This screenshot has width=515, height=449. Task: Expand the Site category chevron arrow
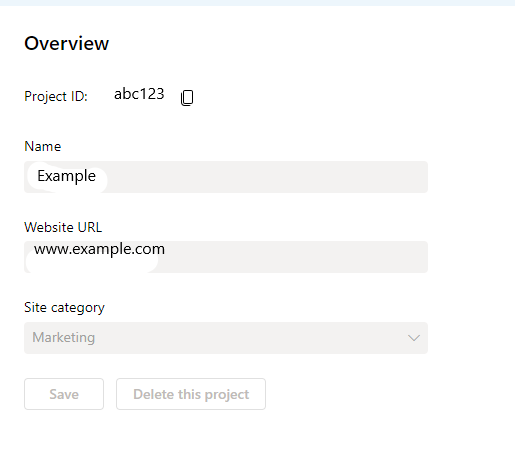coord(414,338)
